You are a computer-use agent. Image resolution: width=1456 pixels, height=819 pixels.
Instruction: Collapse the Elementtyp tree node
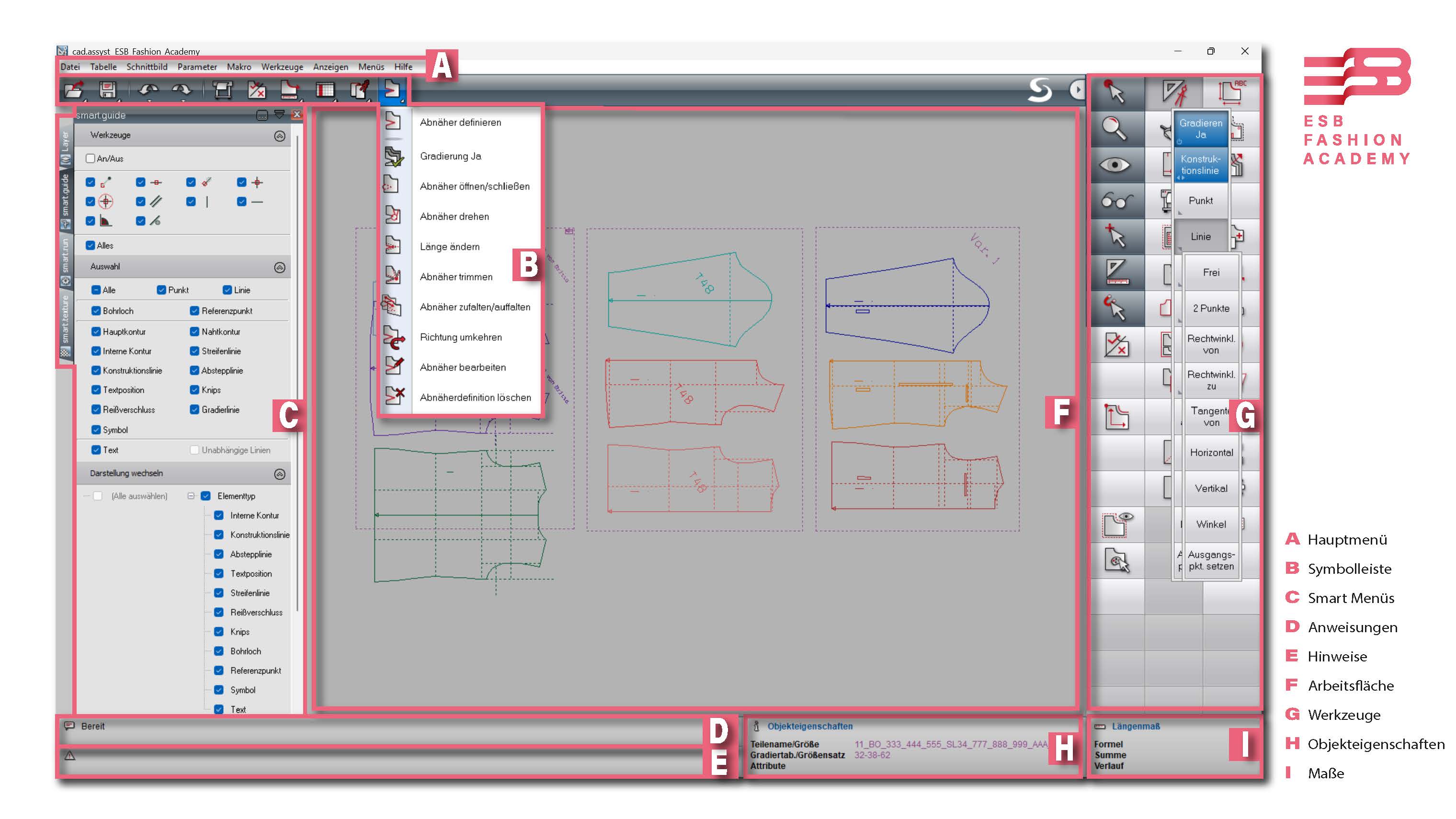click(x=191, y=496)
